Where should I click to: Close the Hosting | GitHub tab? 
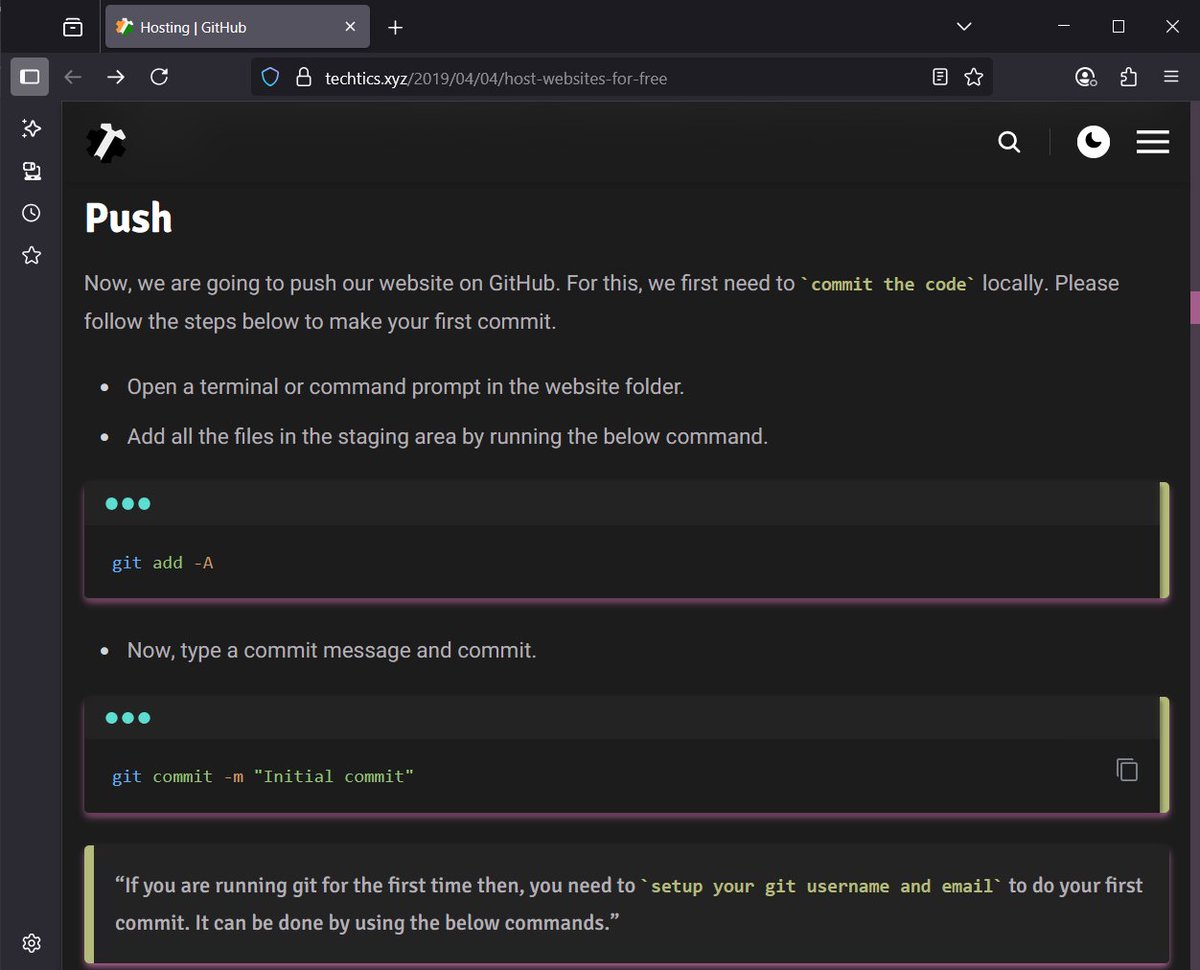pos(350,27)
